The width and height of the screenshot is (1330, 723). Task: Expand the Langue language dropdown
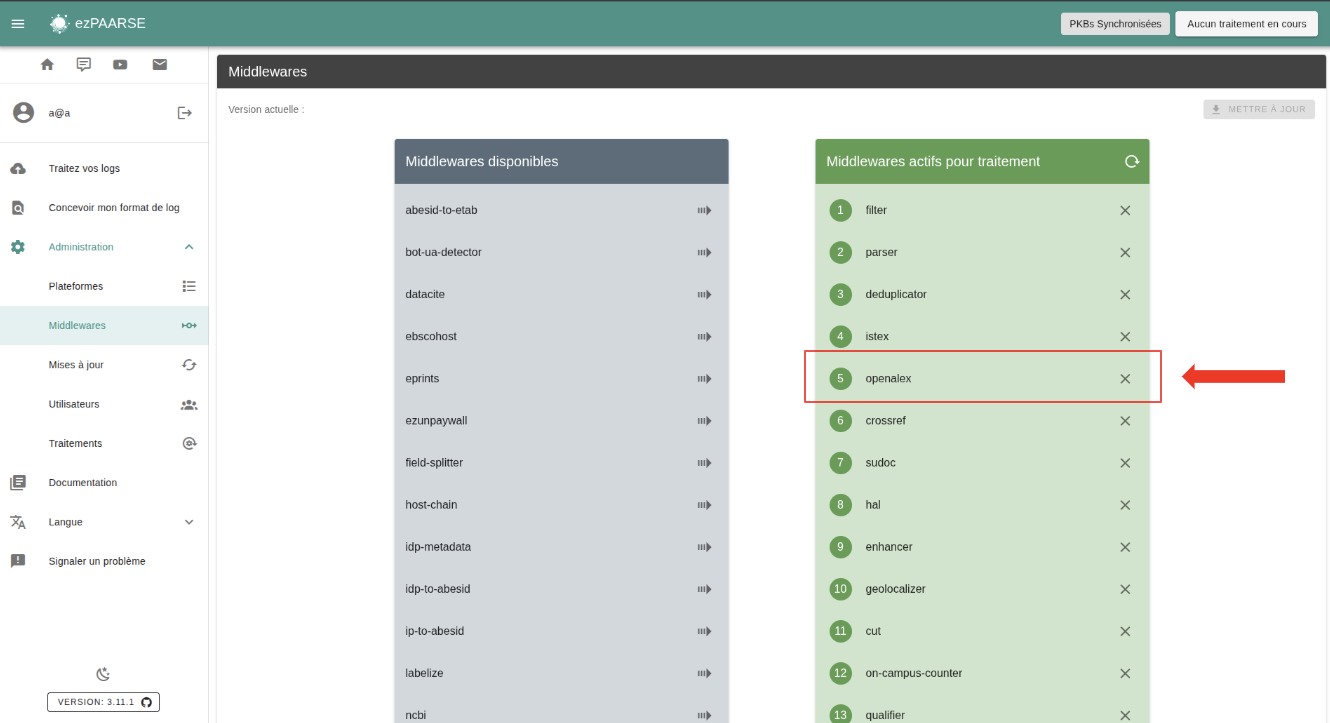[x=189, y=522]
